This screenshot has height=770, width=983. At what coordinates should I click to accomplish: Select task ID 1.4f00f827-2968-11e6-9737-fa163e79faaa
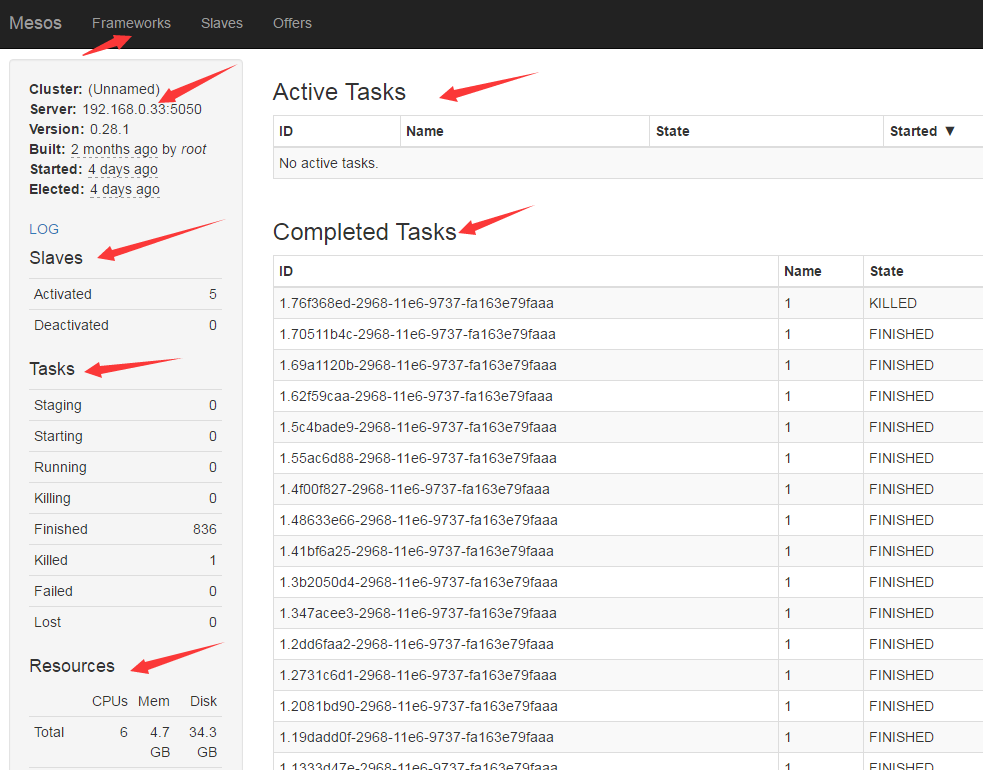[x=414, y=489]
